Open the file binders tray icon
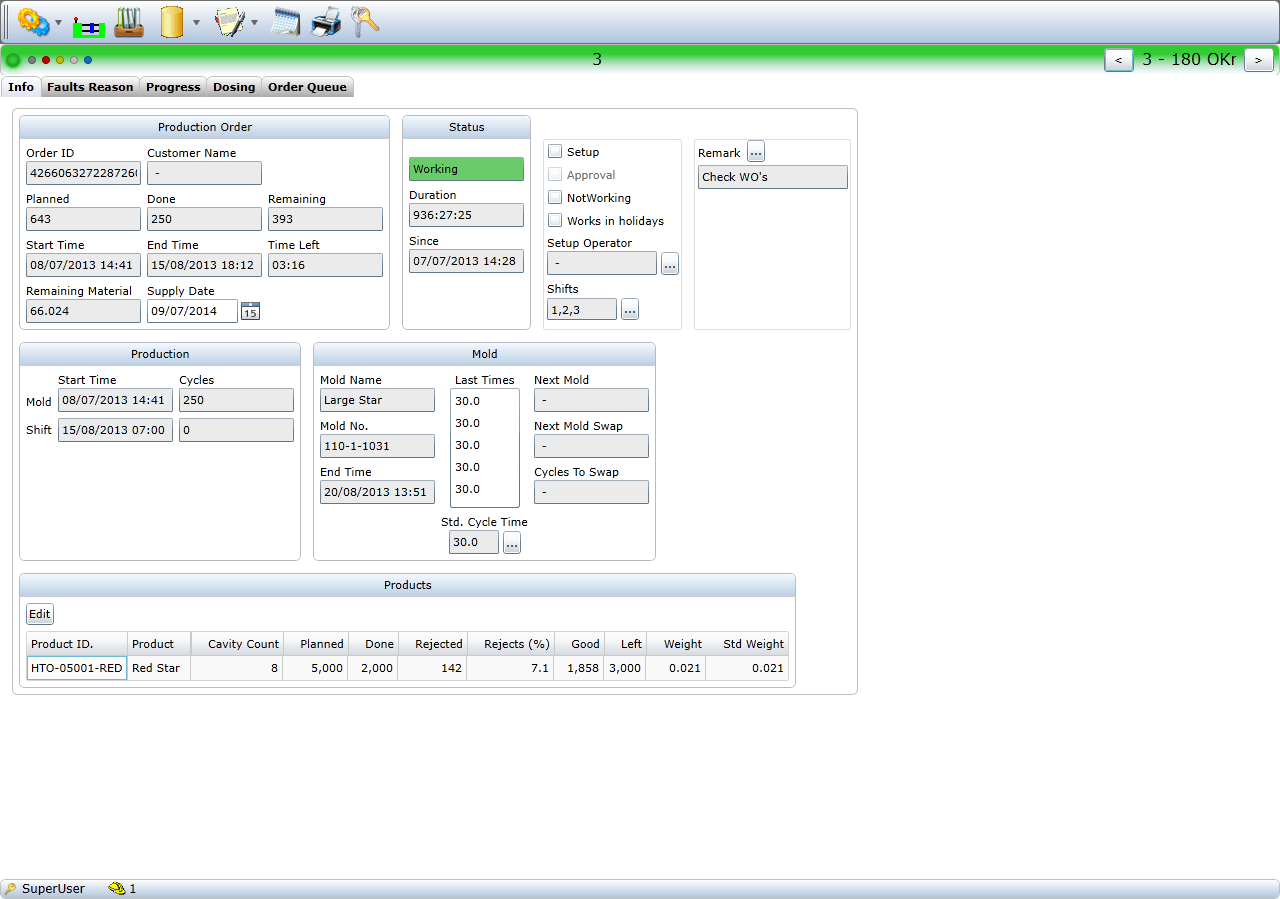This screenshot has height=899, width=1280. pos(128,22)
